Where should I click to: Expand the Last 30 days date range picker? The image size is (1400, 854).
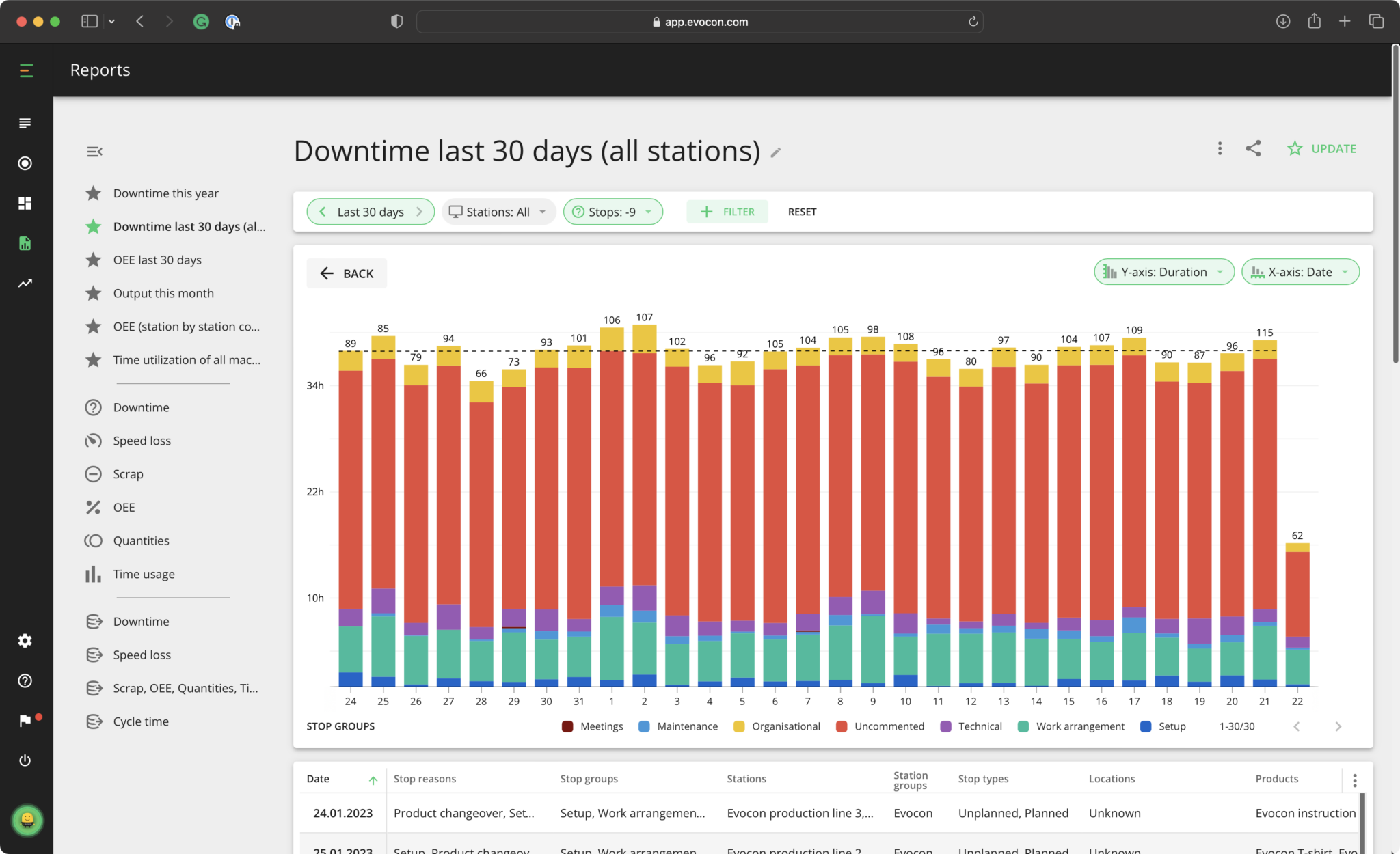[370, 211]
